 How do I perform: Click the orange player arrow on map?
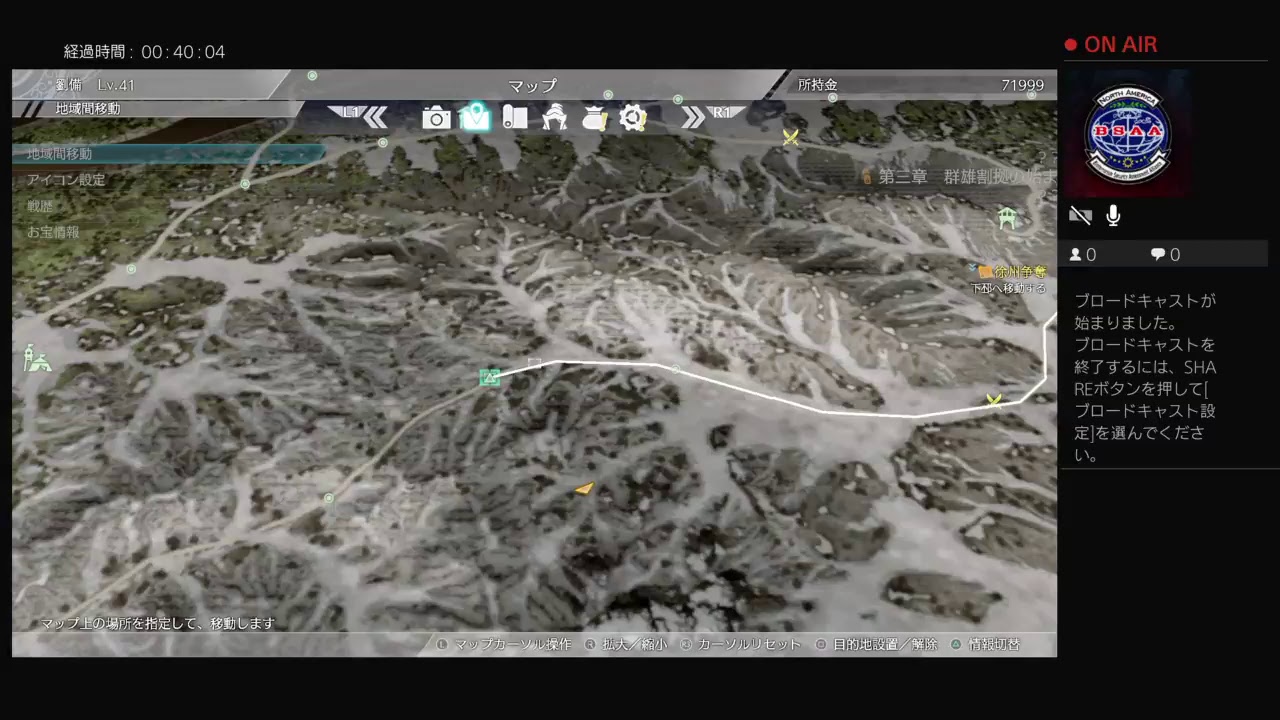[584, 489]
